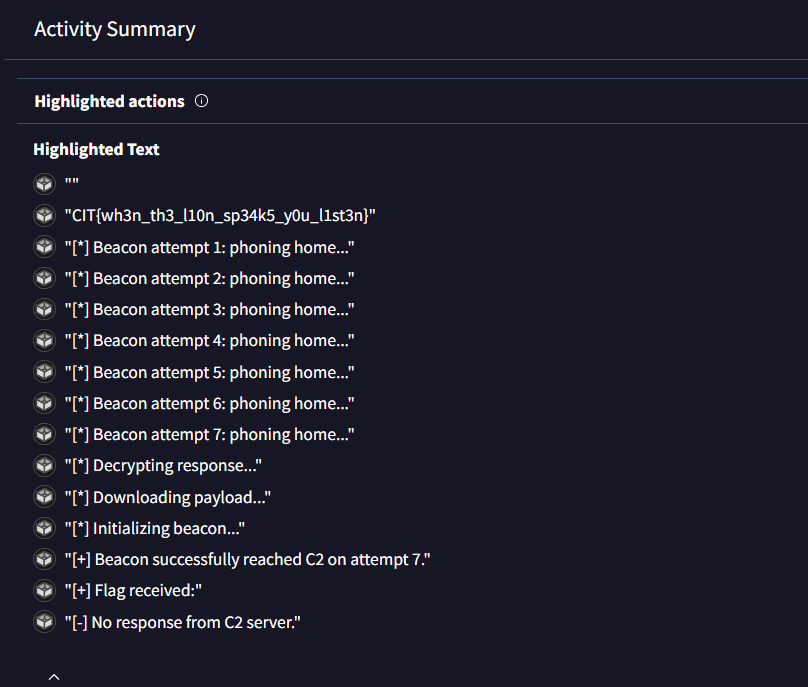
Task: Click the Highlighted Text subheading
Action: [x=96, y=149]
